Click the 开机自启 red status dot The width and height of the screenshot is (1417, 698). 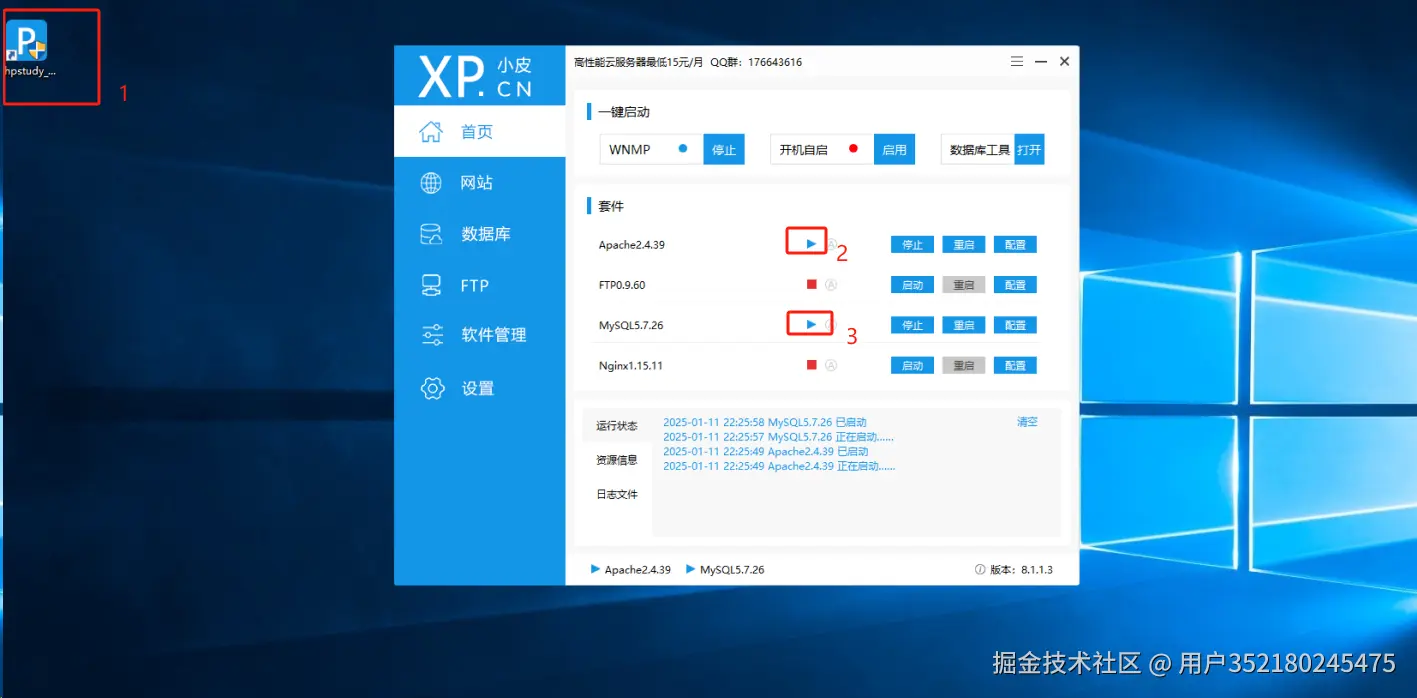pos(853,148)
